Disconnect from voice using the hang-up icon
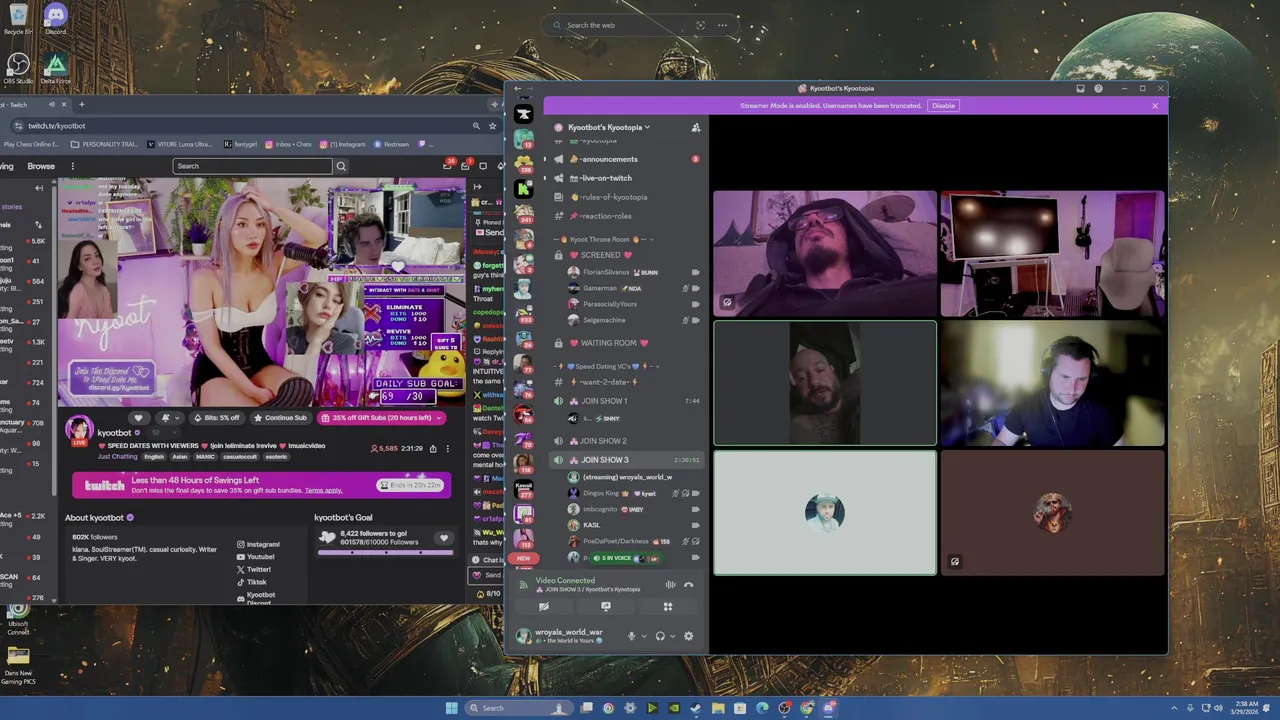This screenshot has width=1280, height=720. 688,584
